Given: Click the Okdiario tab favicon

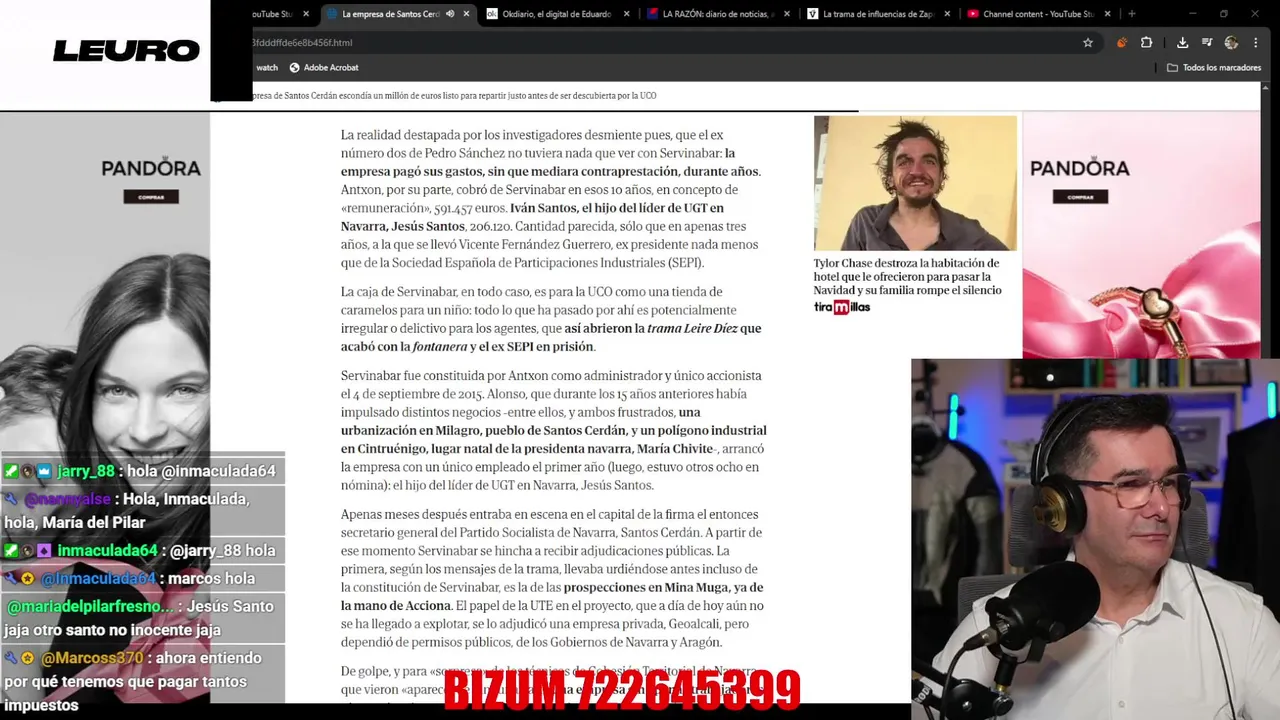Looking at the screenshot, I should pos(492,14).
